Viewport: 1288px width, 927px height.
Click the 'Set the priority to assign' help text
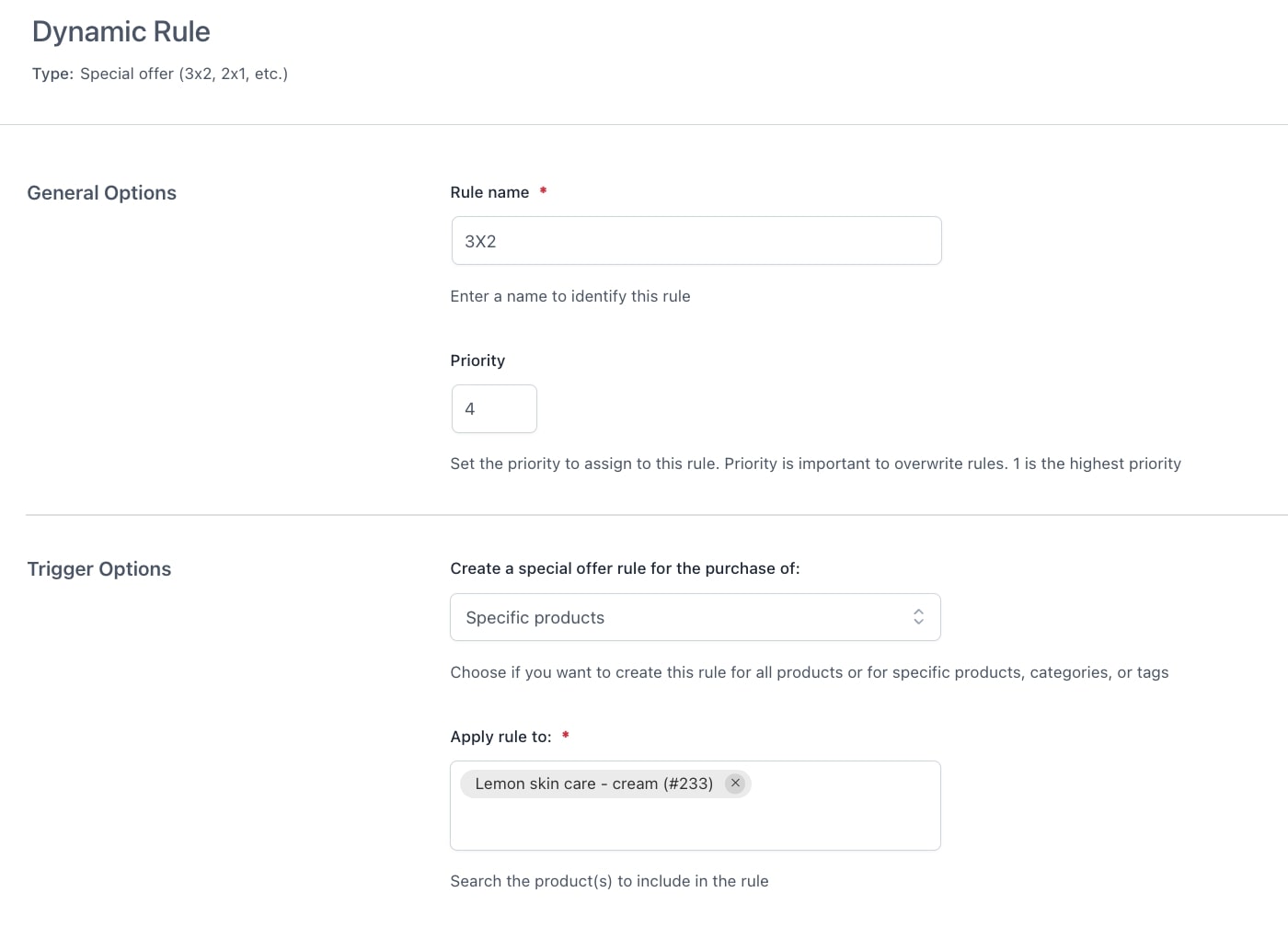(816, 463)
